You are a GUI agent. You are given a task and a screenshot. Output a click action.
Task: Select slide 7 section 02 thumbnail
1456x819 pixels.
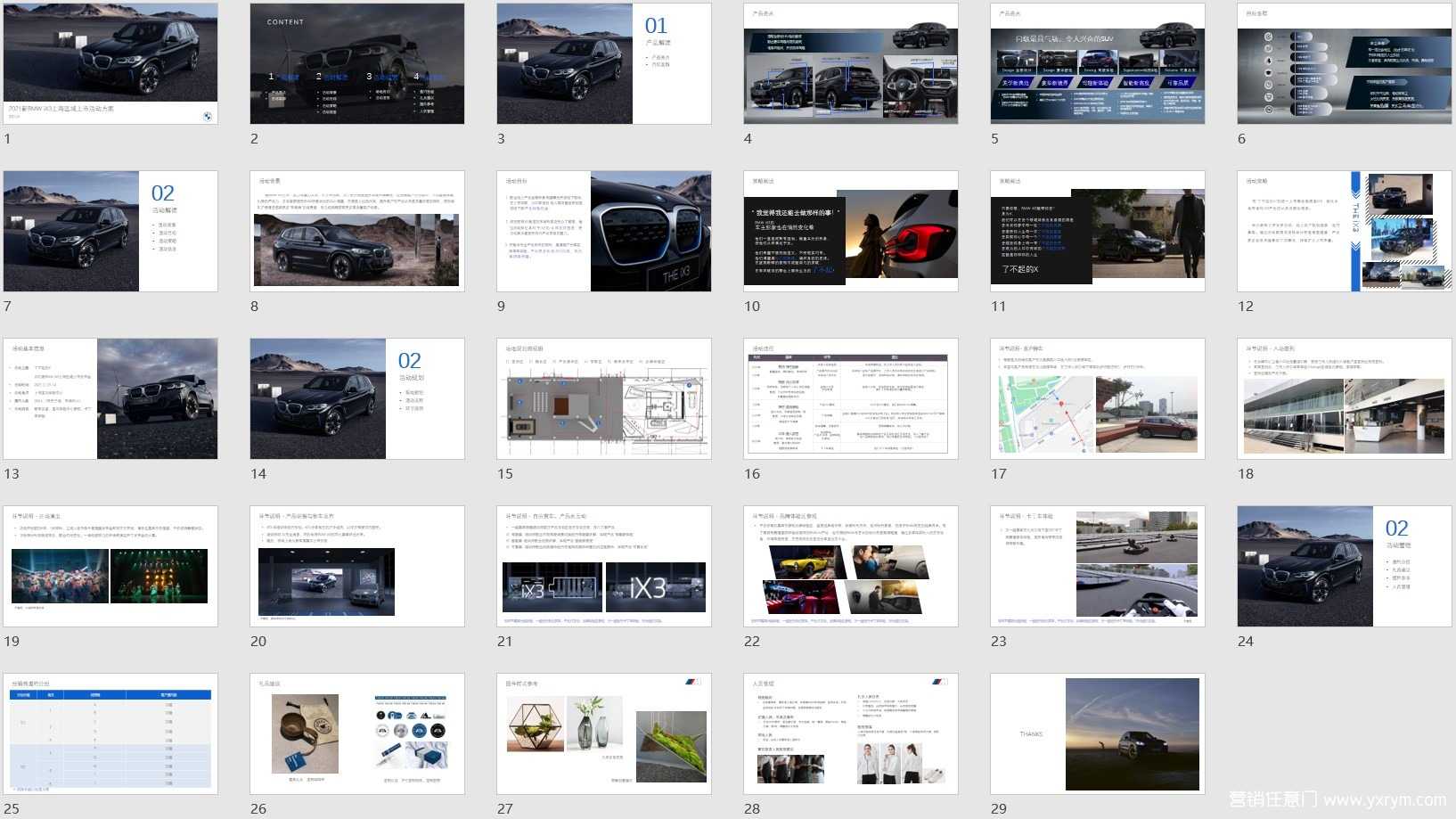(110, 231)
